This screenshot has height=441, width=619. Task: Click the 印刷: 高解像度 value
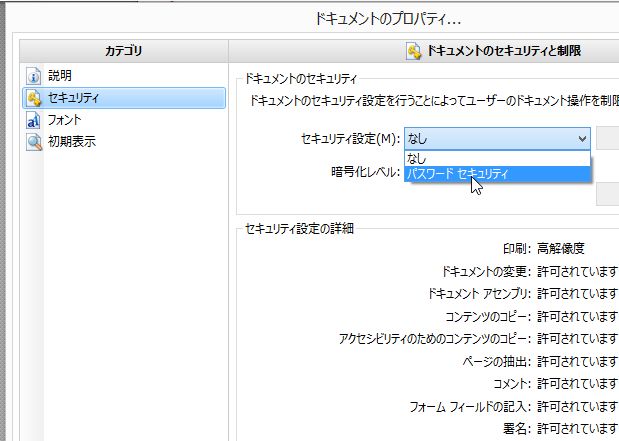561,248
